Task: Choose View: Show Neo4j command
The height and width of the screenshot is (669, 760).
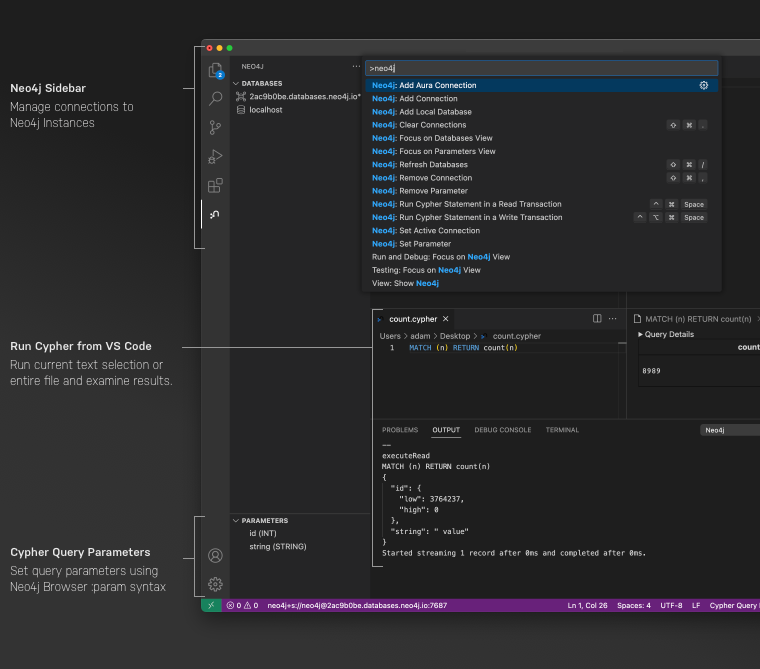Action: 541,284
